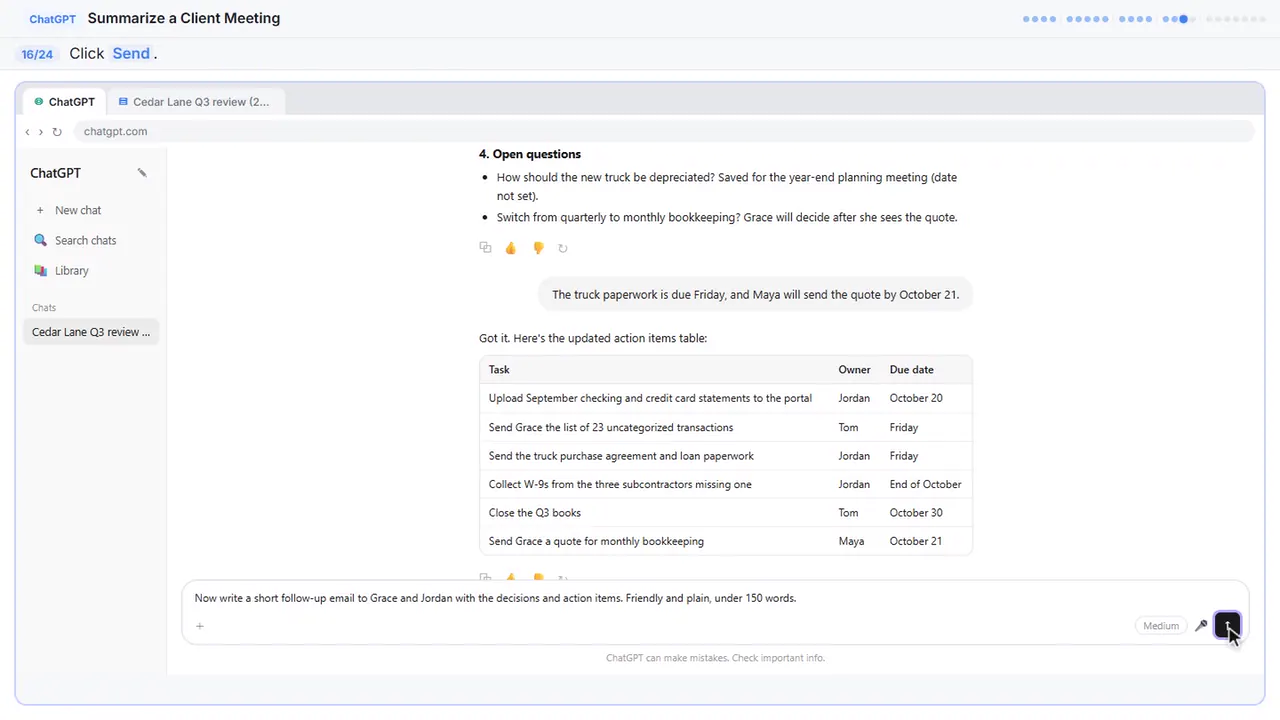Image resolution: width=1280 pixels, height=720 pixels.
Task: Switch to the Cedar Lane Q3 review tab
Action: [x=194, y=102]
